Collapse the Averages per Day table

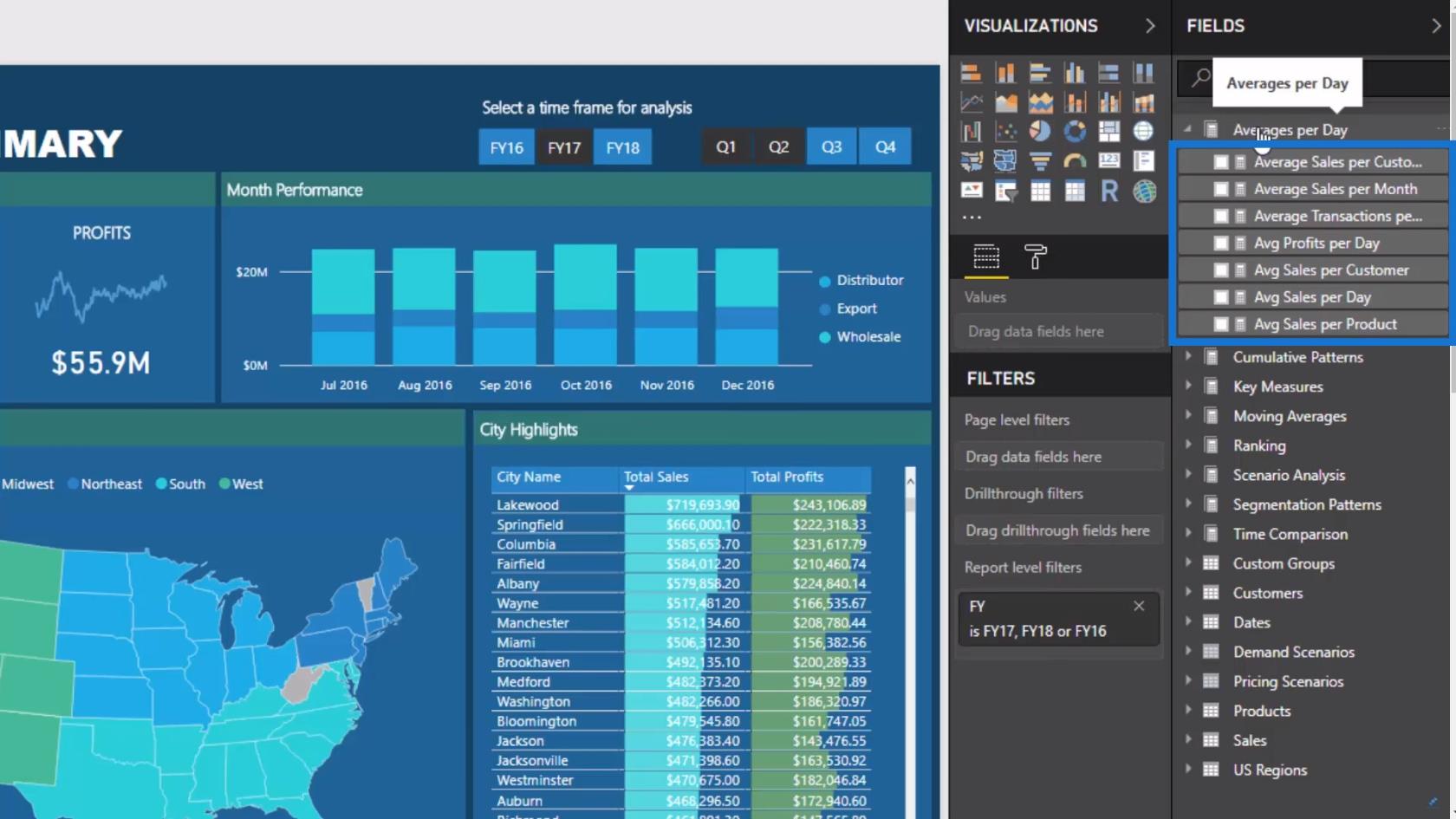(1187, 129)
